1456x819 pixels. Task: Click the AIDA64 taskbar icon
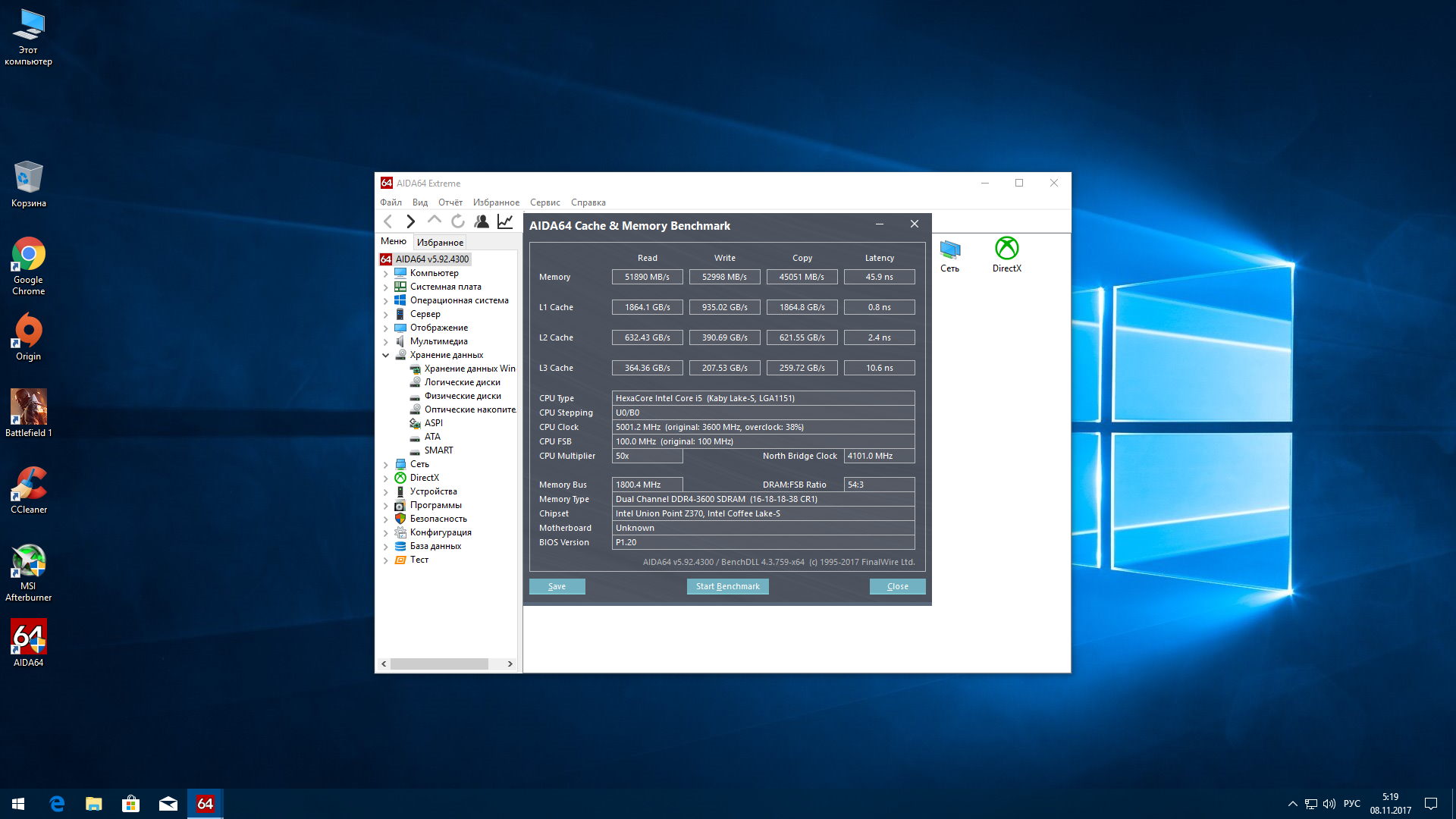click(206, 804)
